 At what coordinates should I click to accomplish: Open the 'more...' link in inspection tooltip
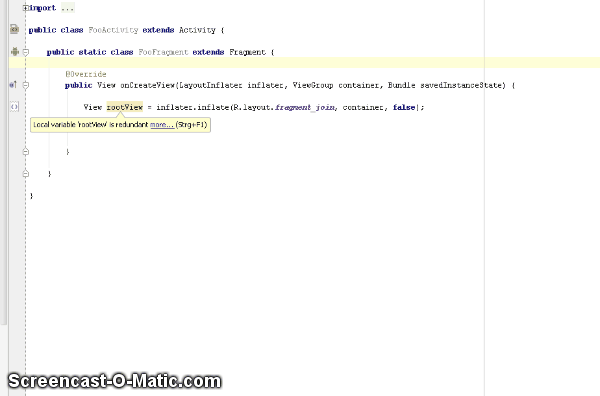pyautogui.click(x=162, y=125)
